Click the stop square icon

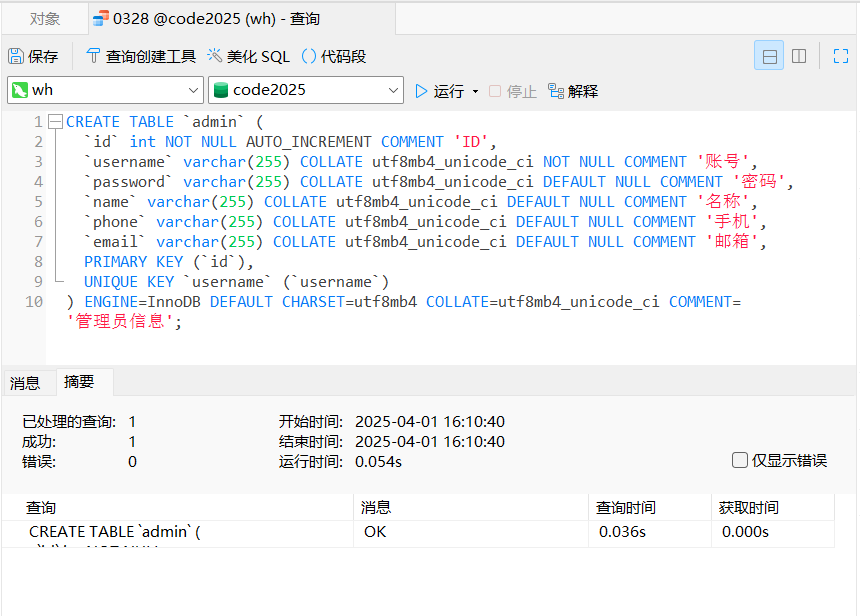[x=495, y=91]
